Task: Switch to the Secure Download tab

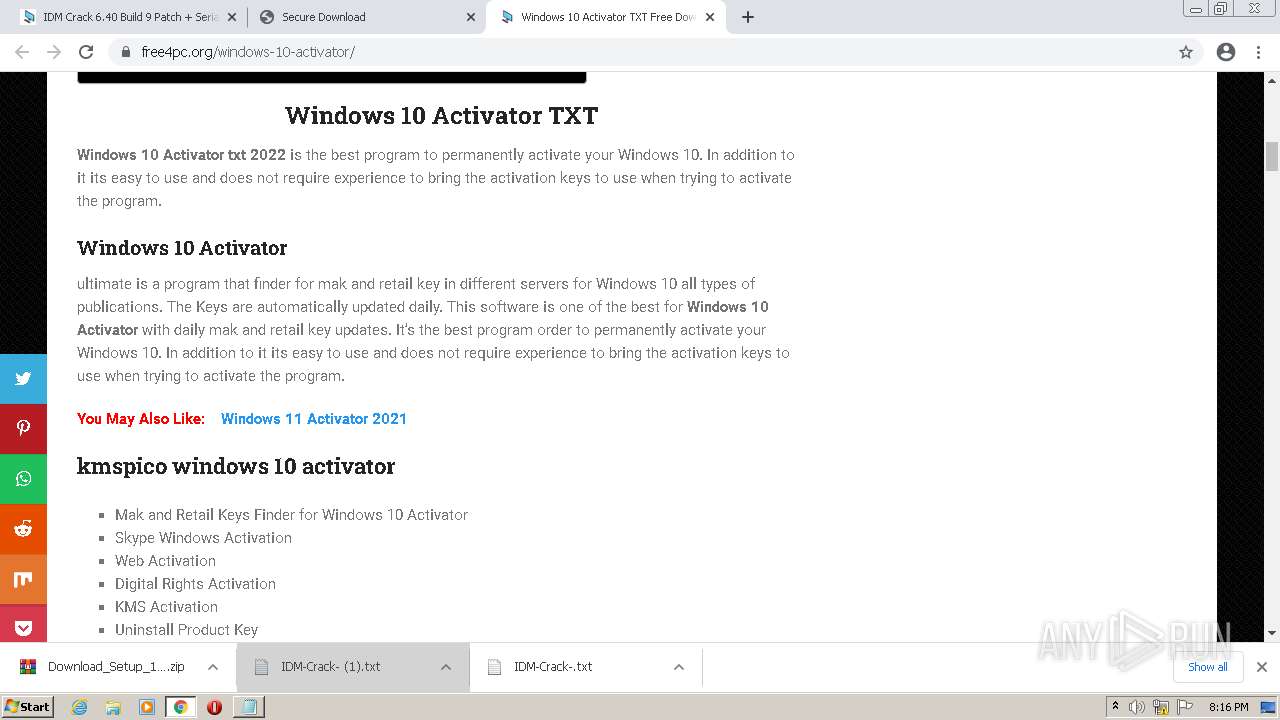Action: pyautogui.click(x=365, y=17)
